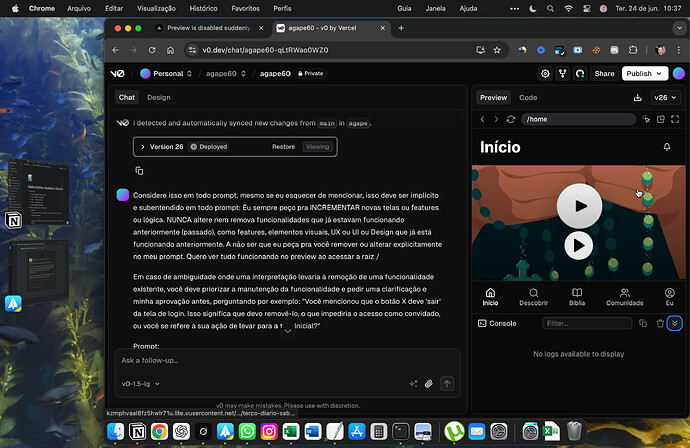Open Chrome tab search chevron

(x=679, y=28)
